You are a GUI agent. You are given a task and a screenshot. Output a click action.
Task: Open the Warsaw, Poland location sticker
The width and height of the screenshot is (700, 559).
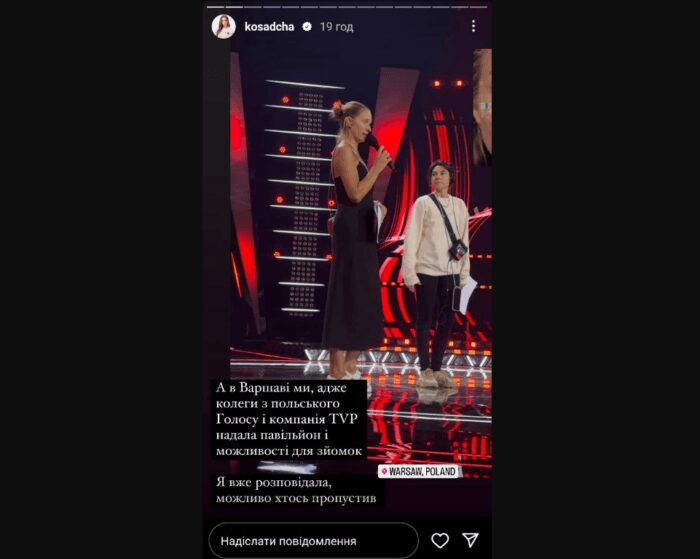click(418, 471)
